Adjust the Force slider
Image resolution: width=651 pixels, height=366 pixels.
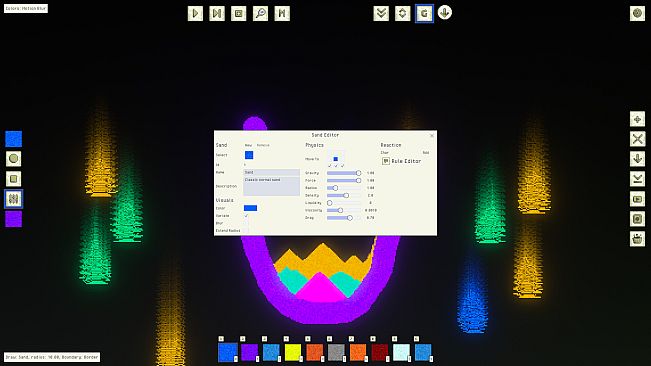344,181
